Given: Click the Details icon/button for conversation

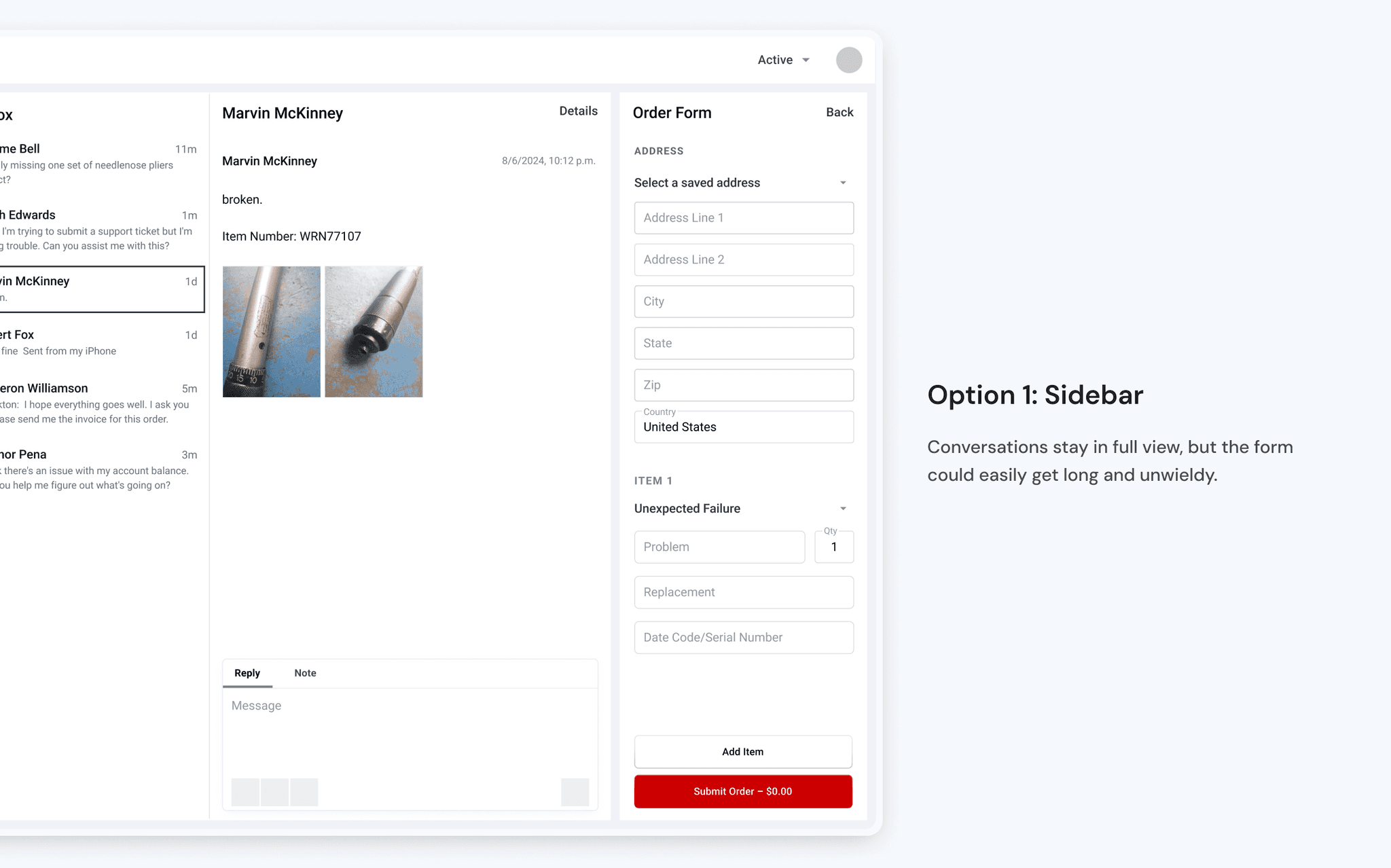Looking at the screenshot, I should (x=578, y=112).
